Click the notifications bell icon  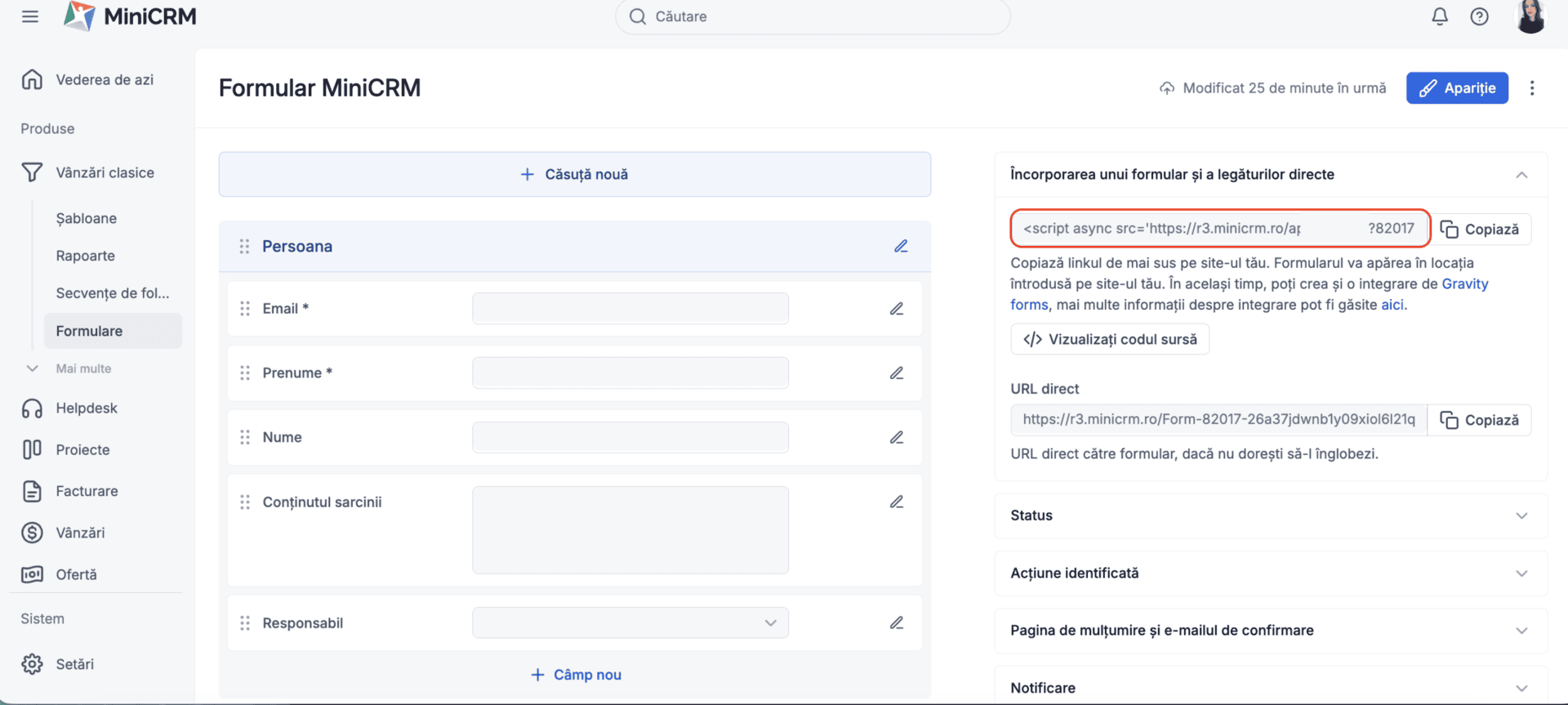point(1439,16)
